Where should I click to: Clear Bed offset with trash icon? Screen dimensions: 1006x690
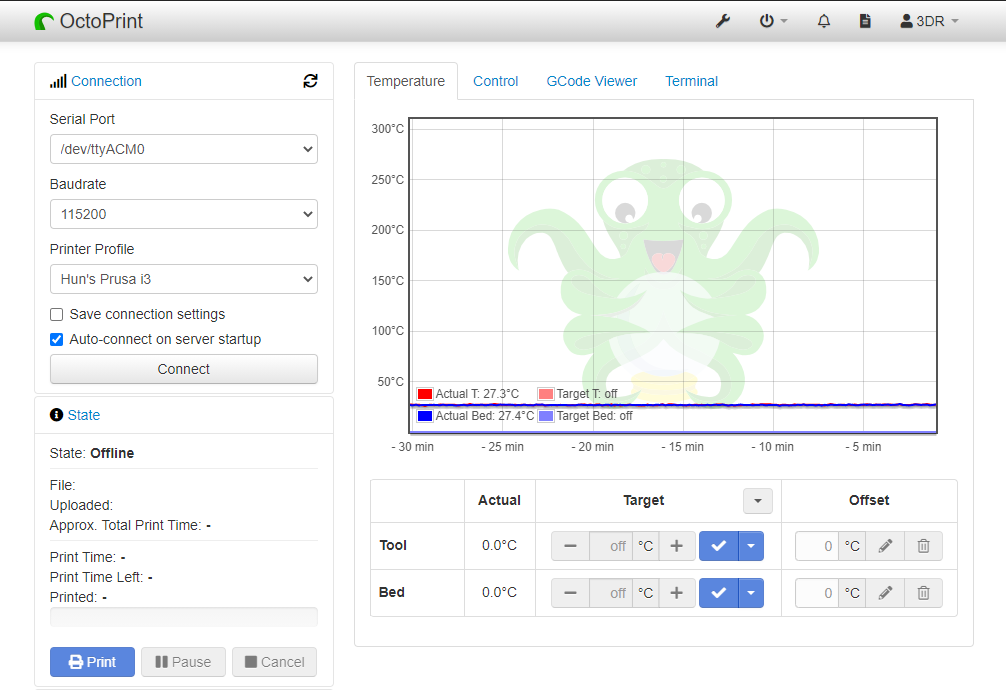pyautogui.click(x=923, y=593)
